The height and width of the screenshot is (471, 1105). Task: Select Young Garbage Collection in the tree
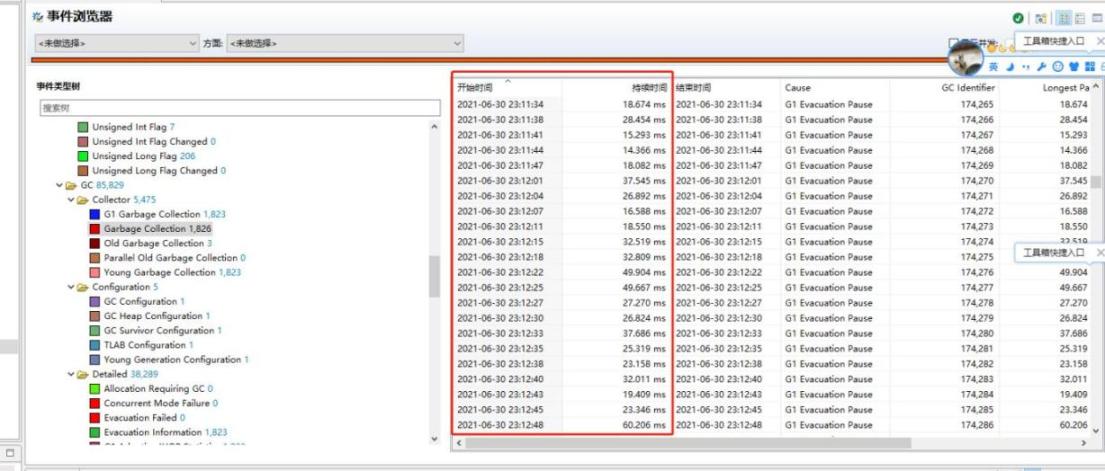click(159, 272)
